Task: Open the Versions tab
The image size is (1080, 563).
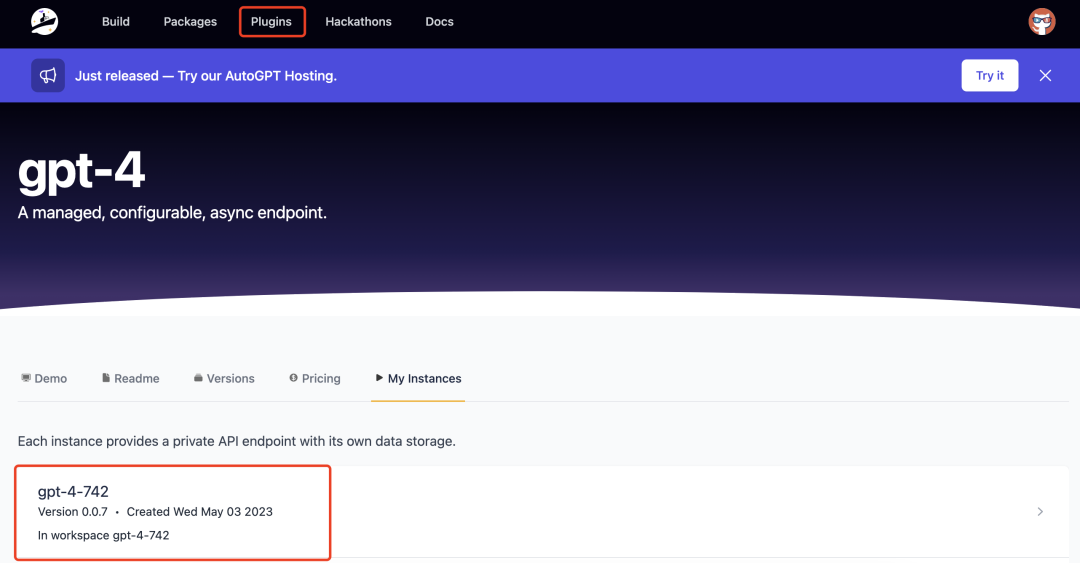Action: click(x=224, y=378)
